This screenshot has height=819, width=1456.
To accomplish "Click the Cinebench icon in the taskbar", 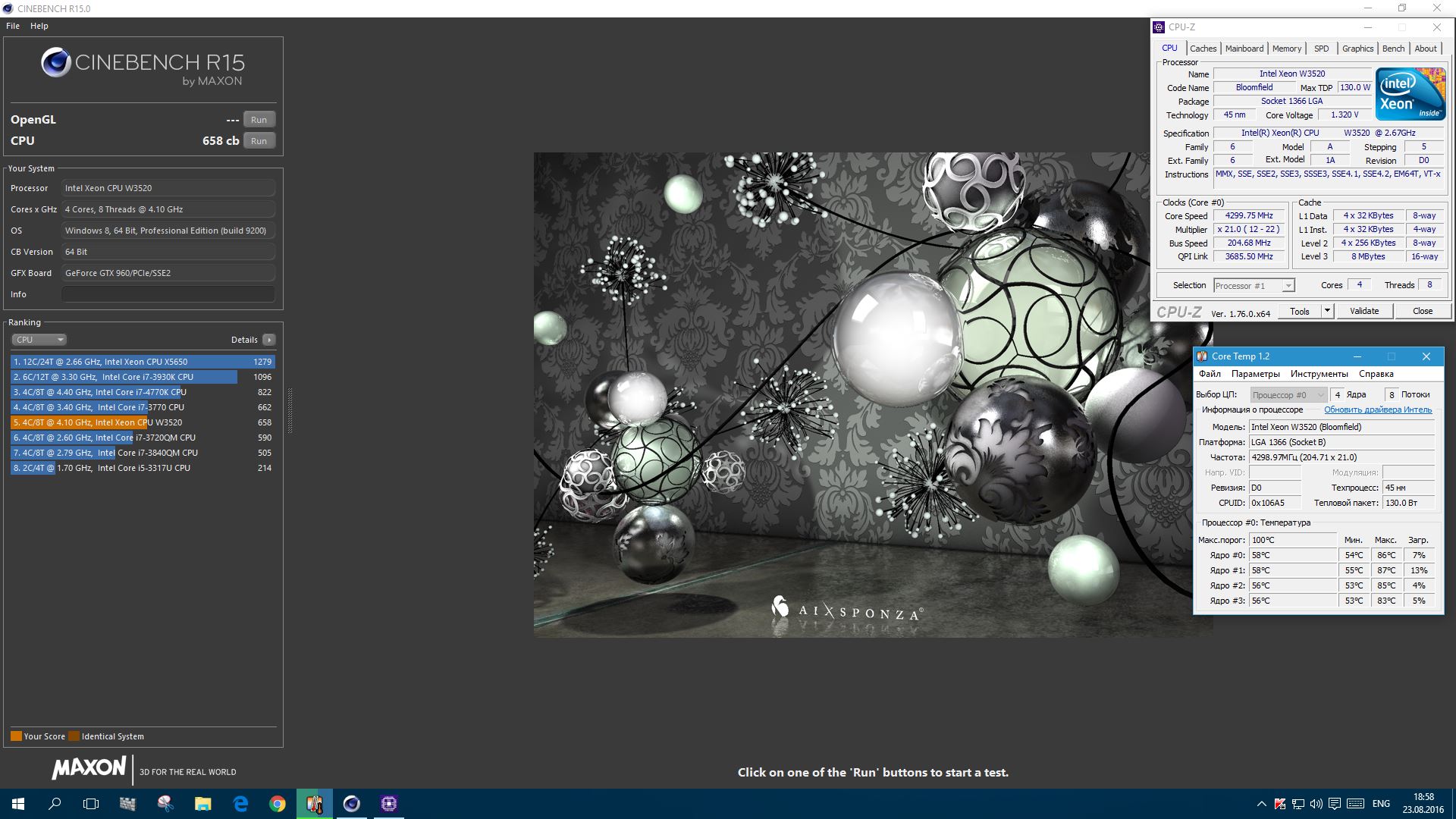I will point(352,804).
